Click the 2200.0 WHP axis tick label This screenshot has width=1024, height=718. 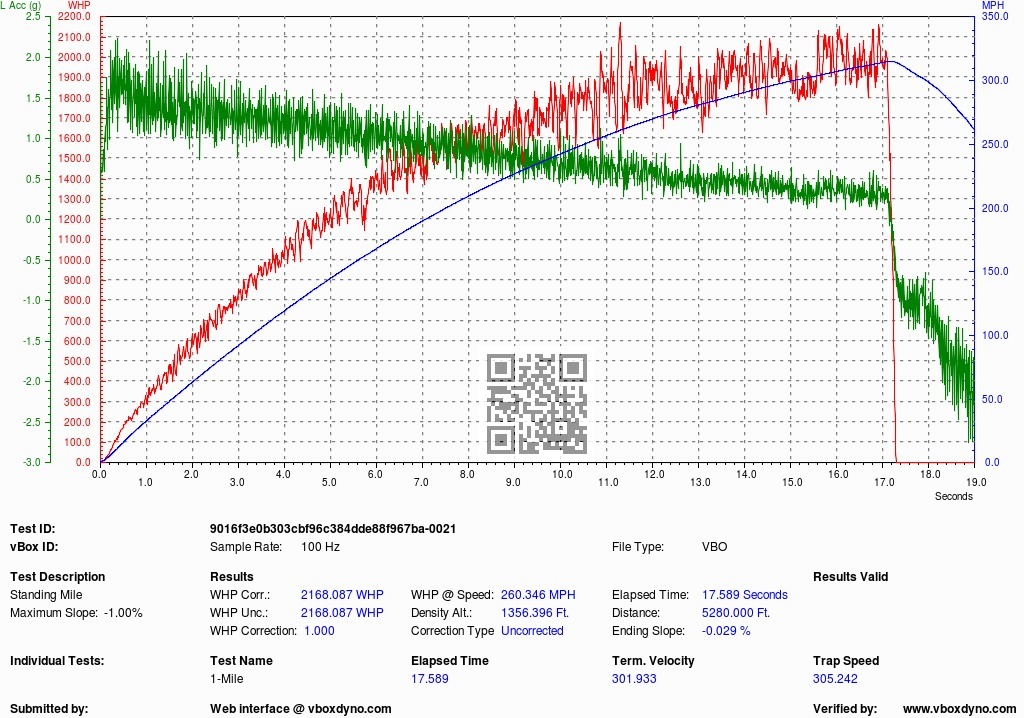74,17
